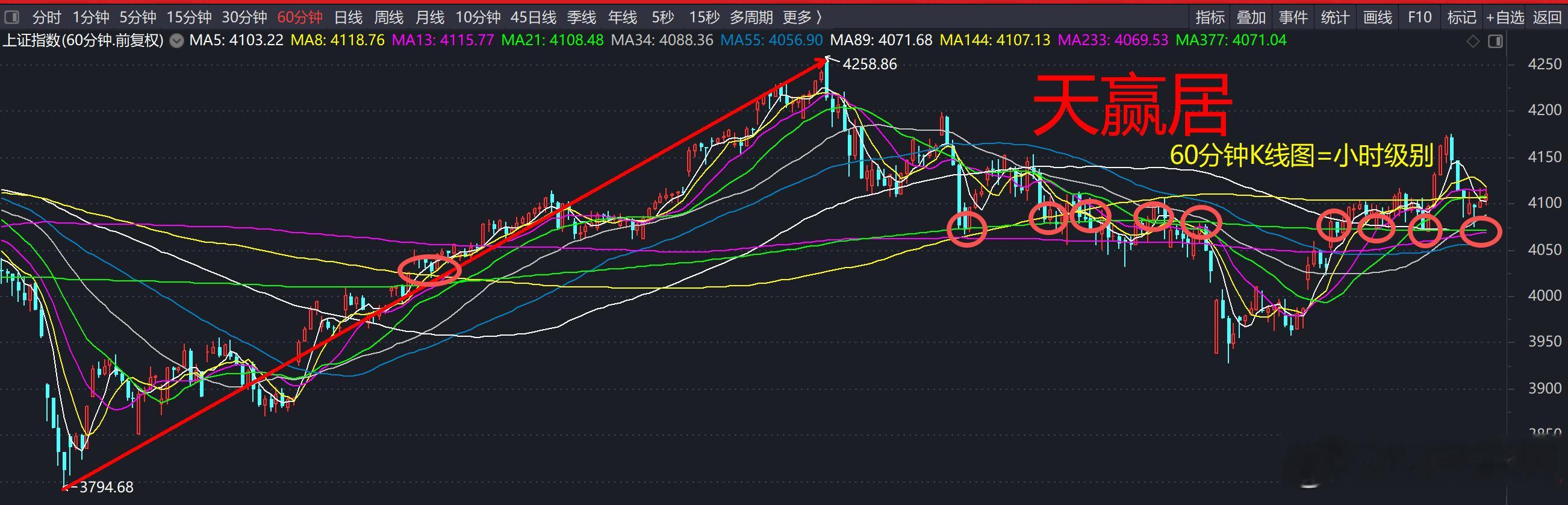Click the MA34: 4088.36 indicator label
This screenshot has height=505, width=1568.
click(x=662, y=41)
